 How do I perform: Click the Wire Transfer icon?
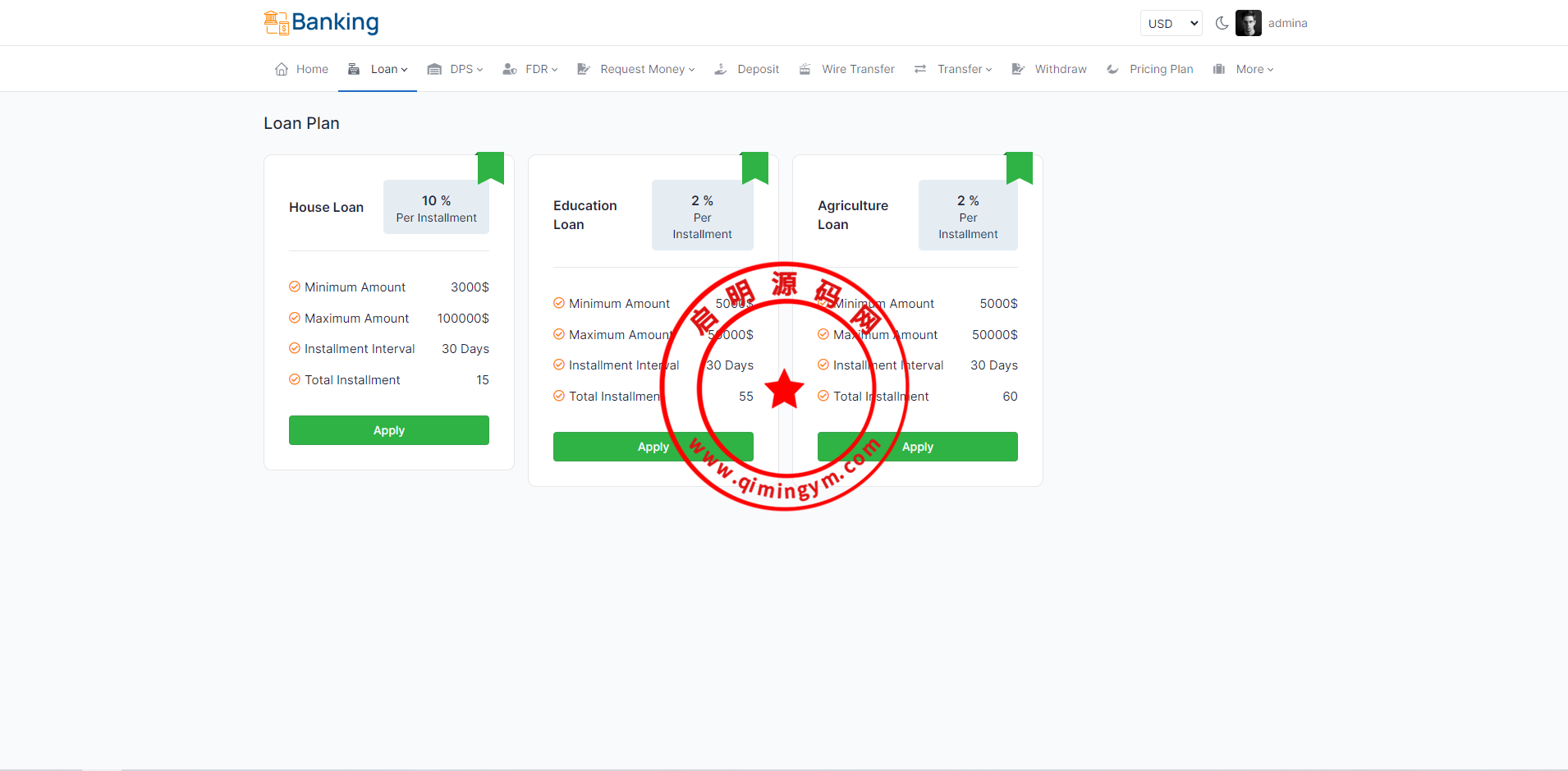[805, 69]
